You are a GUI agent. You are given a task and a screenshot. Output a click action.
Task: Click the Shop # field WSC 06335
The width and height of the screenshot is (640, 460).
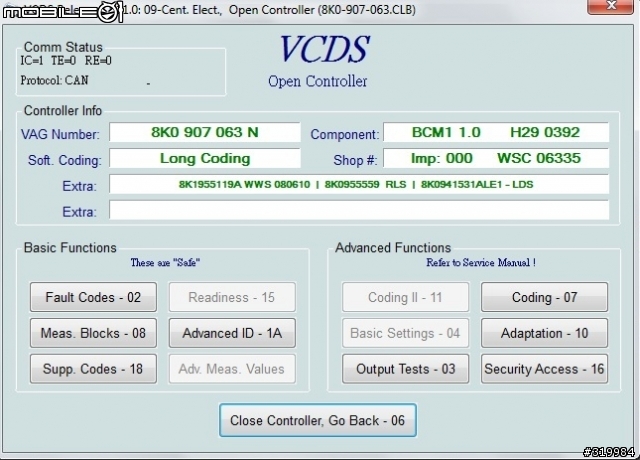click(496, 158)
